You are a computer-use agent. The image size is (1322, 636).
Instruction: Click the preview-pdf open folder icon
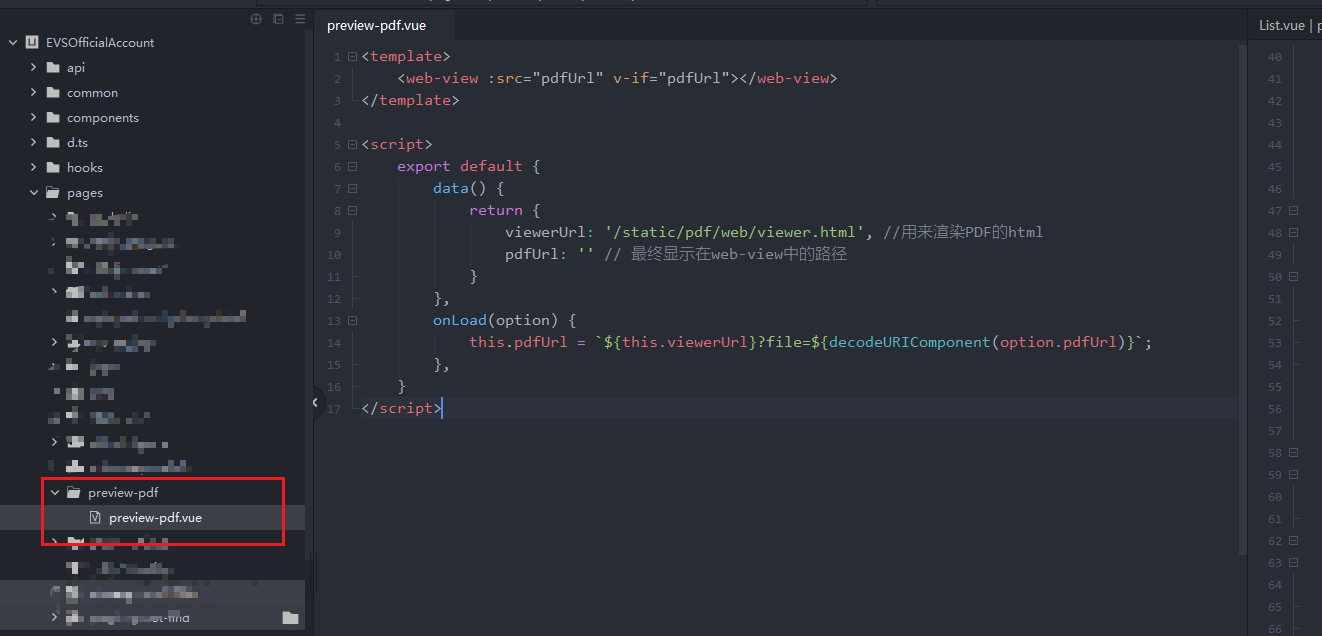[73, 493]
